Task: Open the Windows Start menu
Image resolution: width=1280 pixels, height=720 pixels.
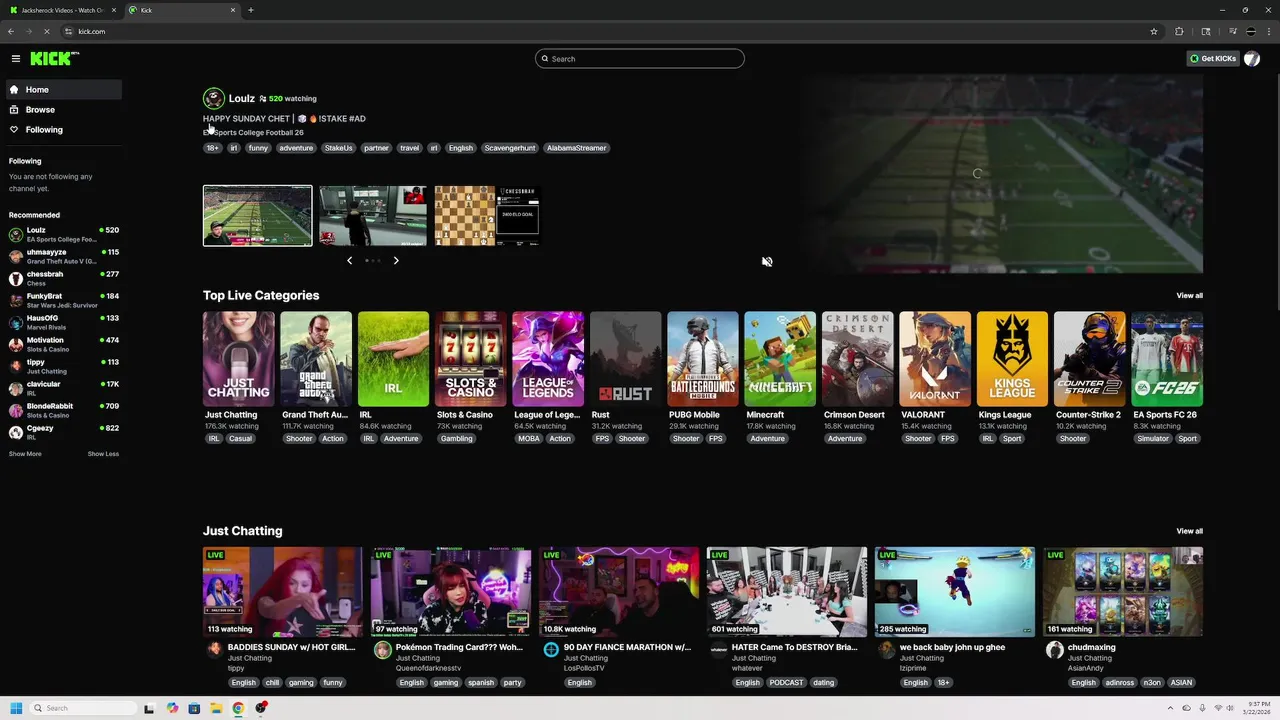Action: pos(16,708)
